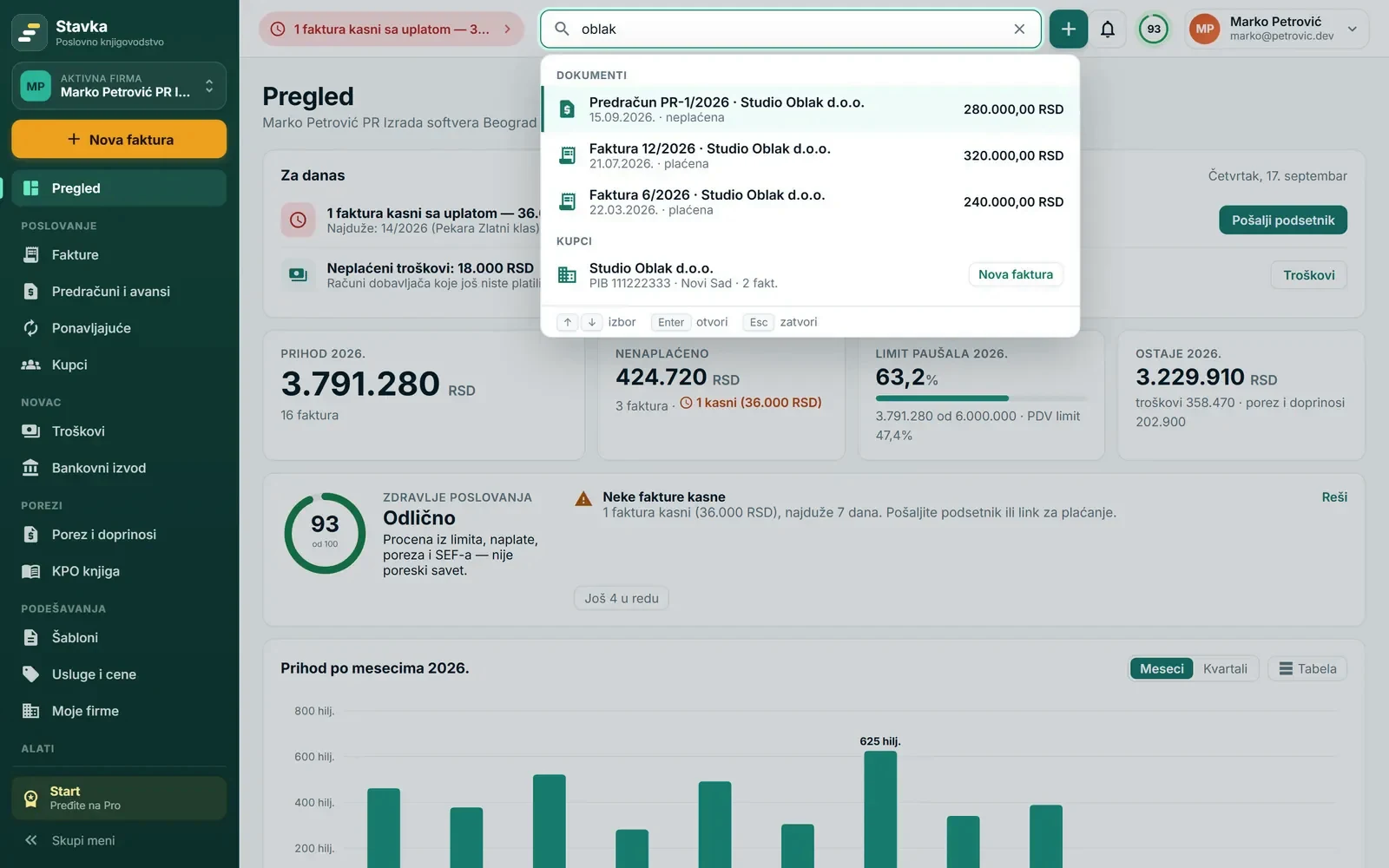Click Pošalji podsetnik button
The width and height of the screenshot is (1389, 868).
pos(1282,220)
